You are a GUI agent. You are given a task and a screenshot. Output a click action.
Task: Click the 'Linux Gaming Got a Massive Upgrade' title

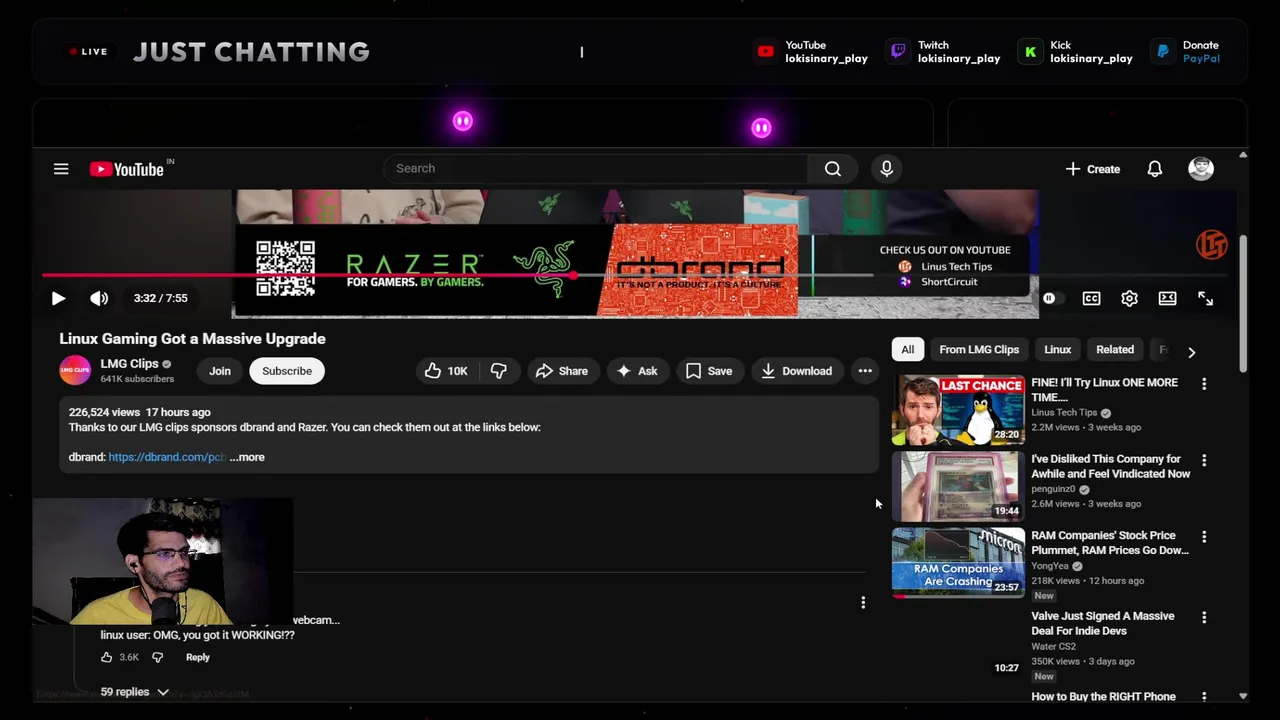tap(192, 339)
